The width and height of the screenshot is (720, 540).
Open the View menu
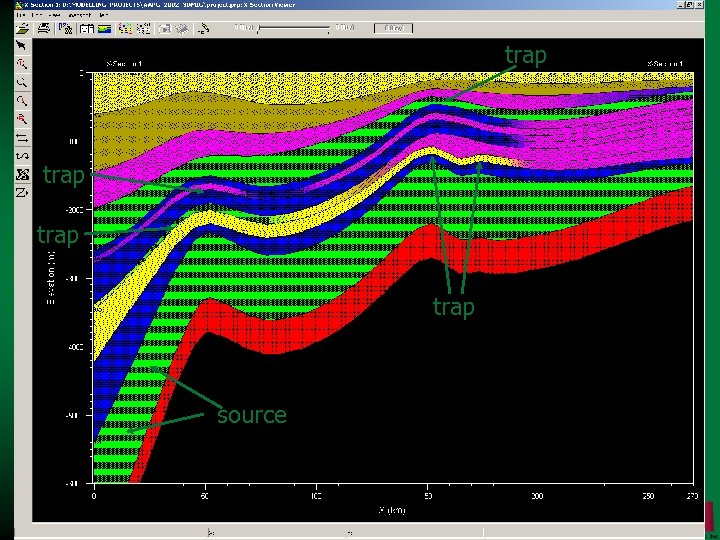coord(55,15)
